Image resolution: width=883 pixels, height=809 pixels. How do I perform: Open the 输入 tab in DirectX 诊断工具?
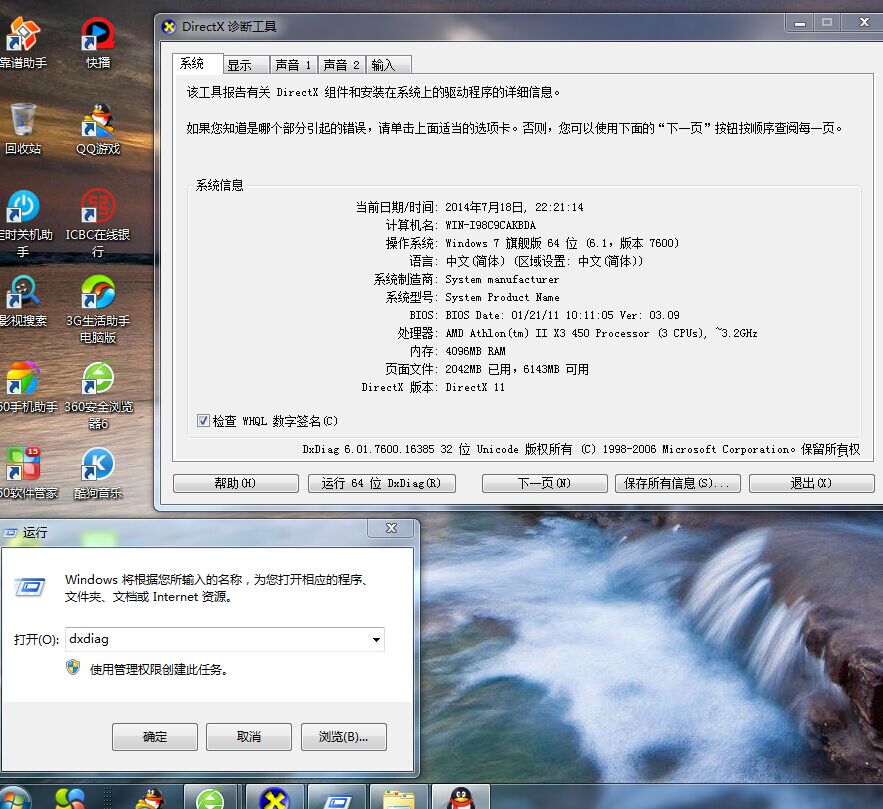(x=387, y=63)
